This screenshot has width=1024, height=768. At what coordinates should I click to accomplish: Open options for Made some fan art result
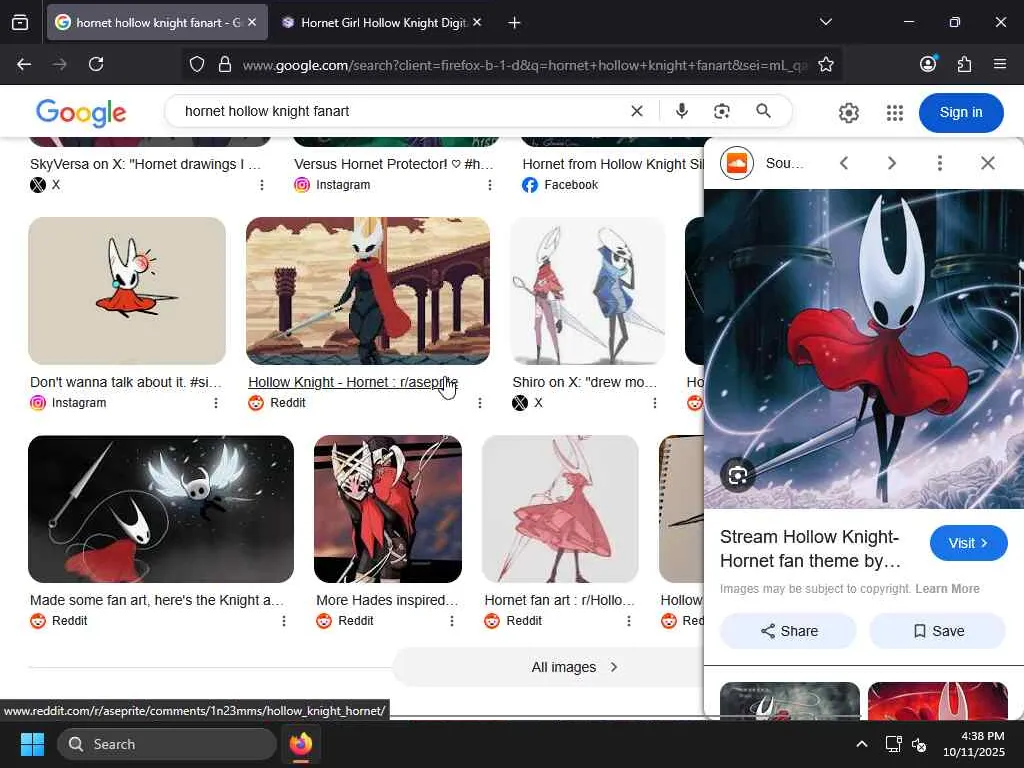click(x=284, y=621)
